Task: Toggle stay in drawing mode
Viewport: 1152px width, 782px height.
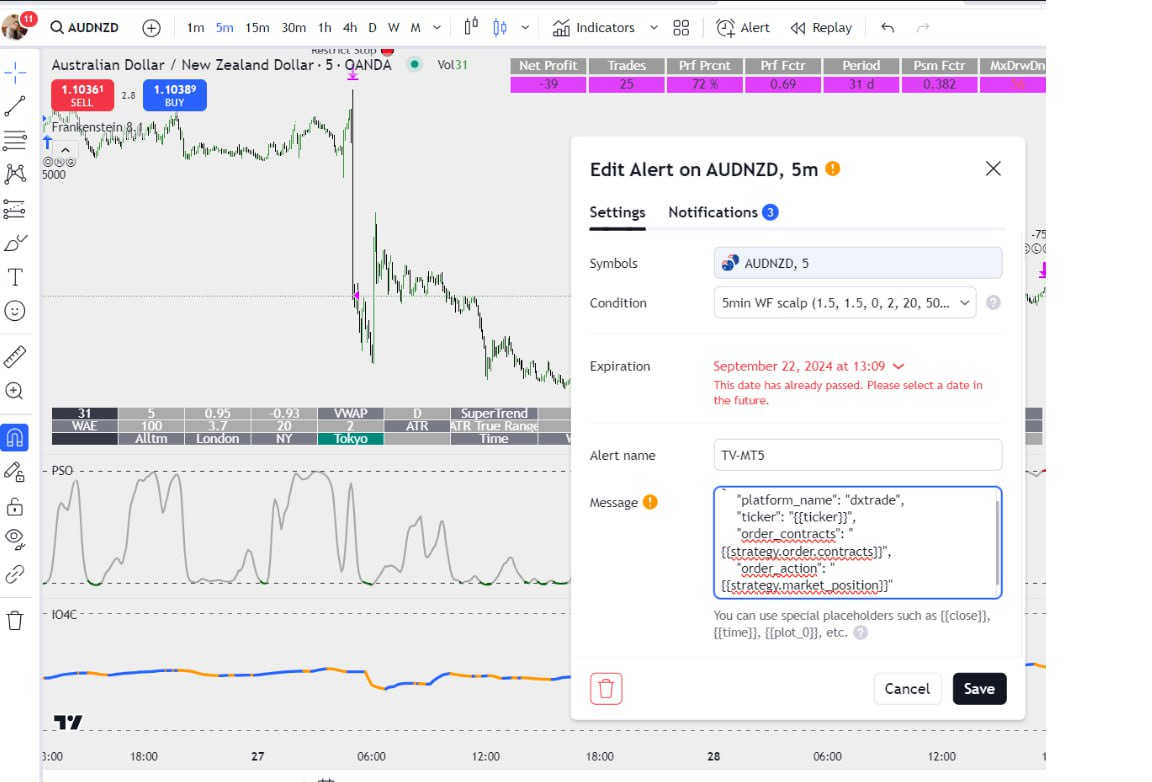Action: tap(15, 471)
